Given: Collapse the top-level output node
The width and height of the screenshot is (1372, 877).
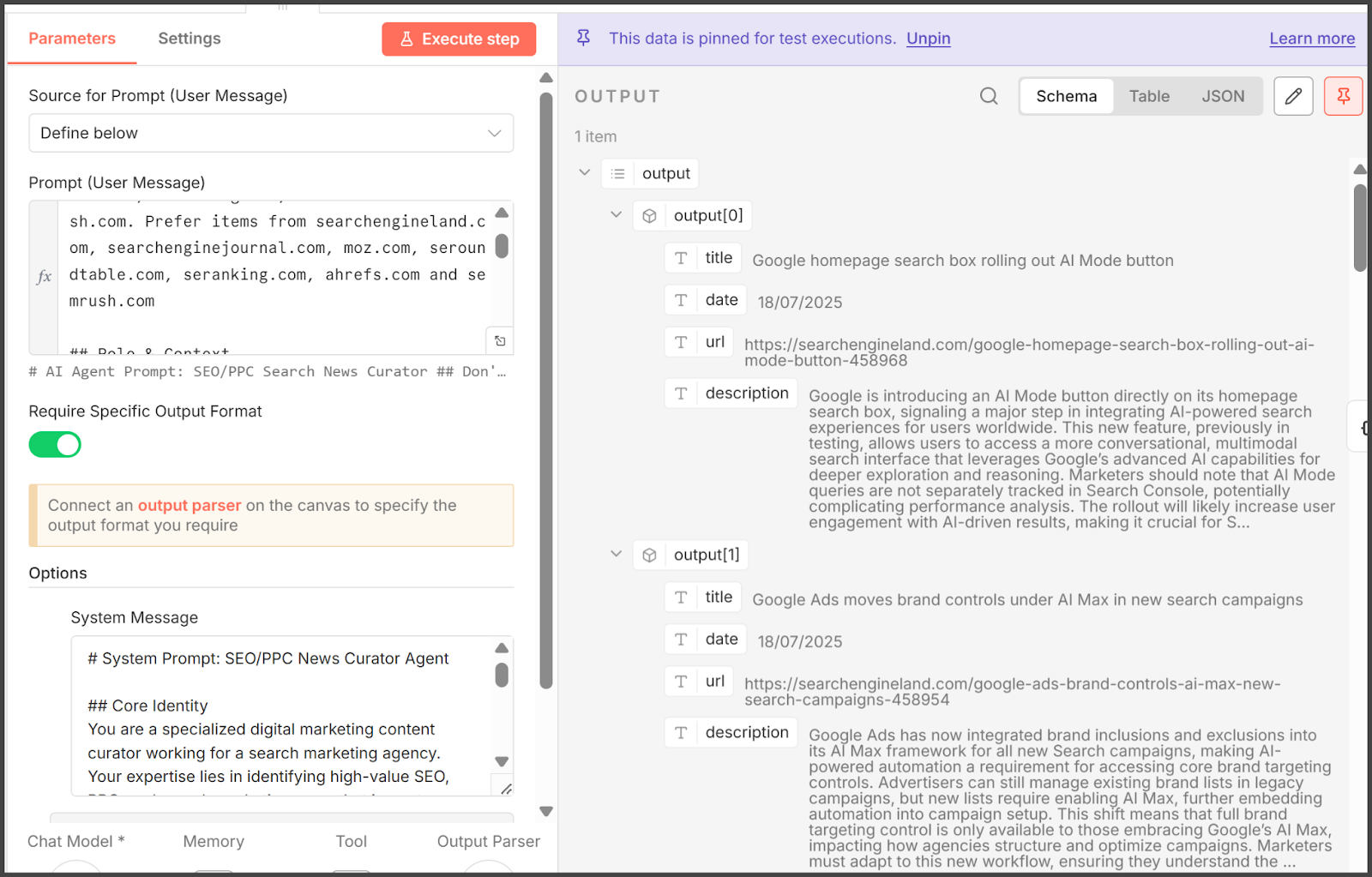Looking at the screenshot, I should pyautogui.click(x=585, y=172).
